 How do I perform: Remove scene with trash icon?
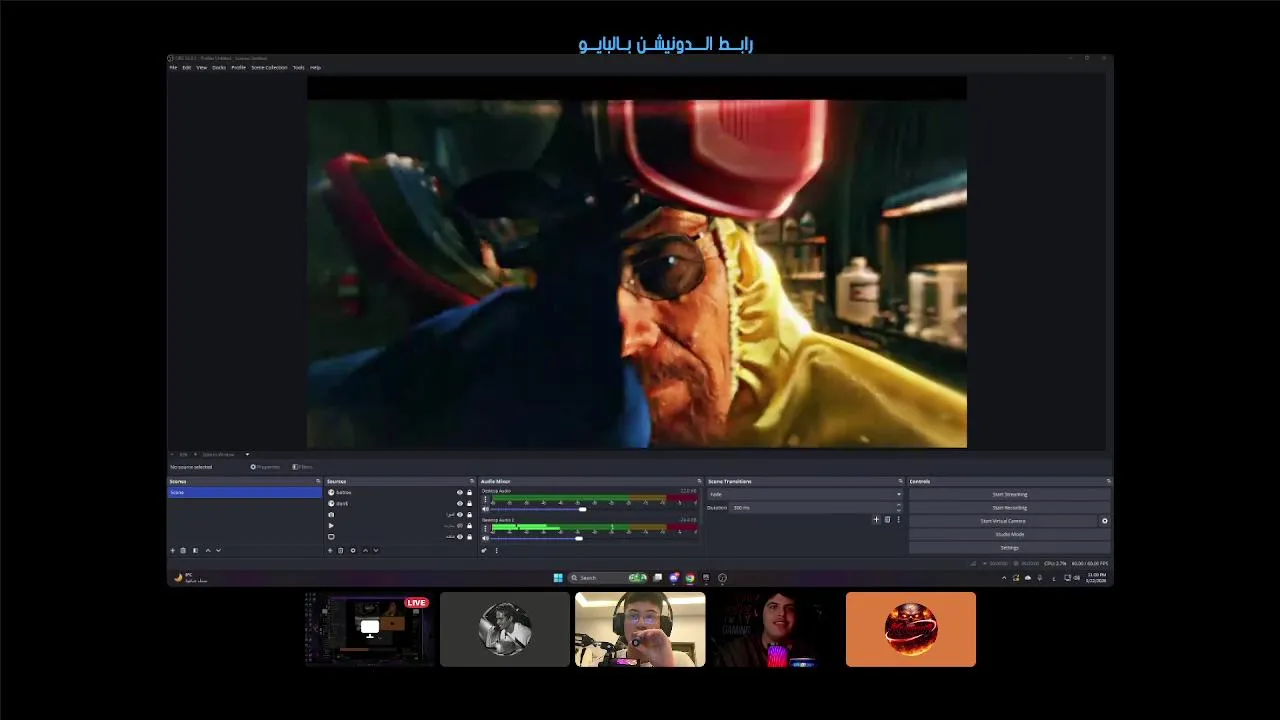pos(183,550)
